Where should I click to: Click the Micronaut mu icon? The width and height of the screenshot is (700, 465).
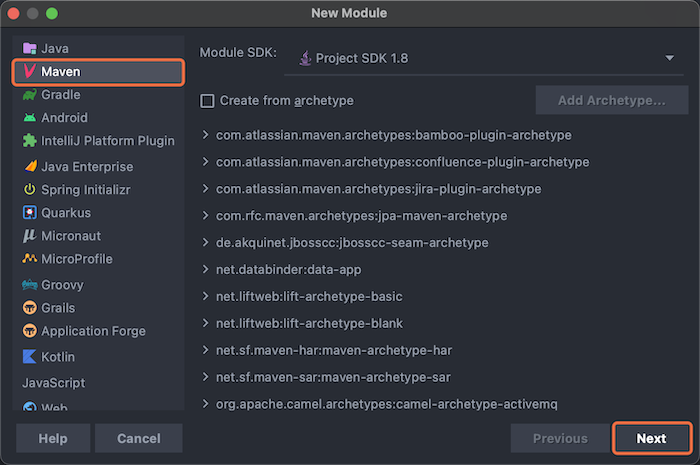point(29,236)
